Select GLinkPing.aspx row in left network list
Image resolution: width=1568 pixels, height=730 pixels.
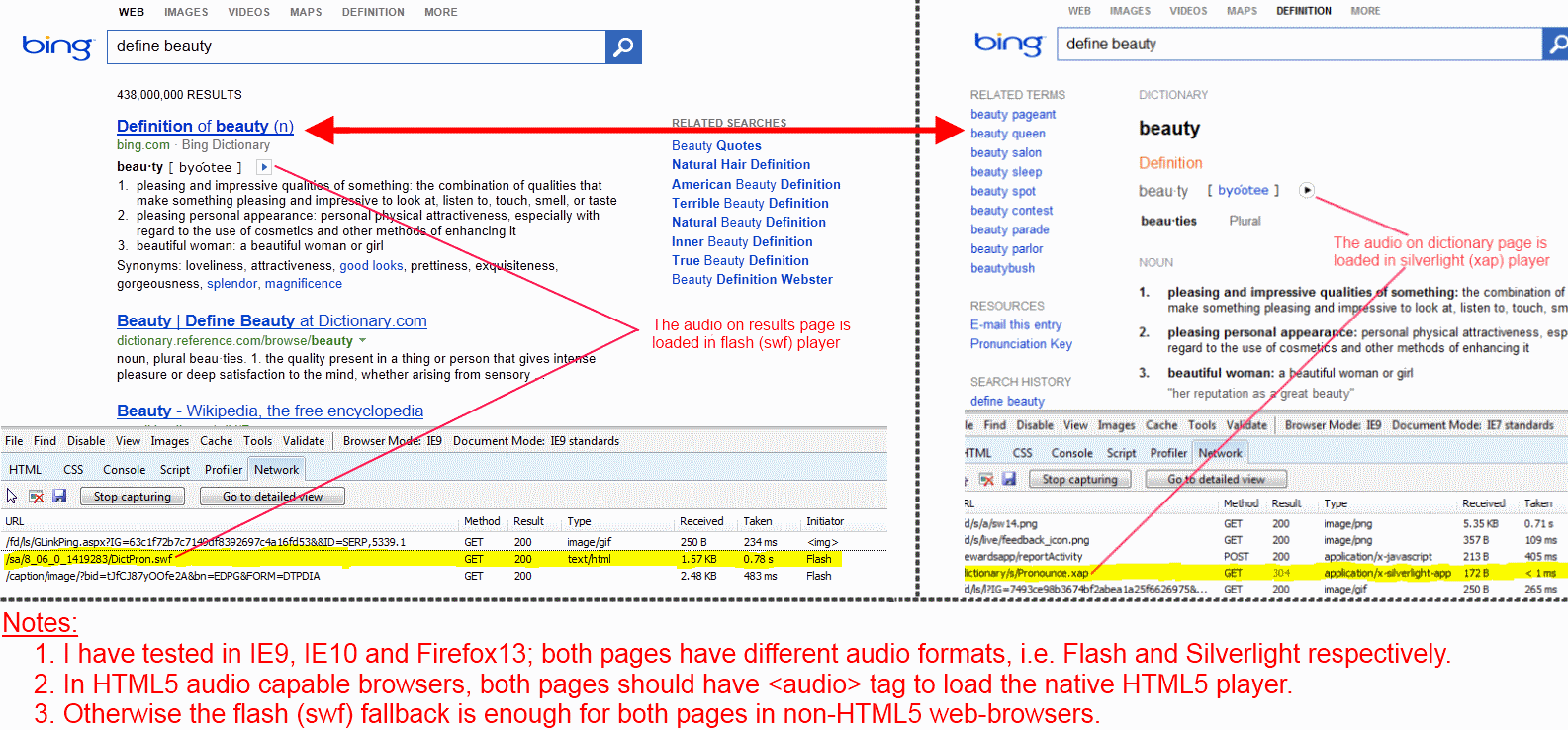(421, 542)
